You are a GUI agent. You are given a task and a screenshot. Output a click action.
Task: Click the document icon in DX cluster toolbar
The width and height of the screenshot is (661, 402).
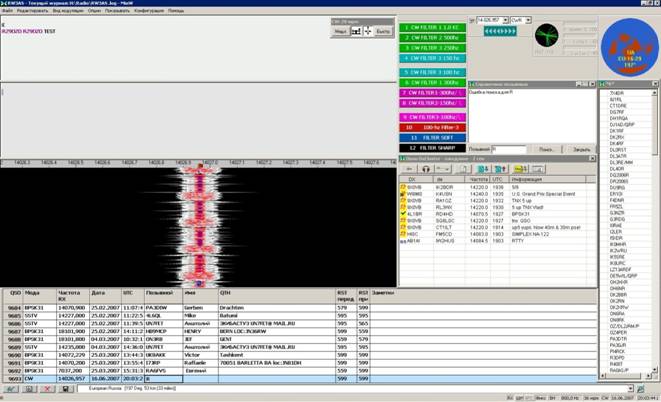pos(463,169)
